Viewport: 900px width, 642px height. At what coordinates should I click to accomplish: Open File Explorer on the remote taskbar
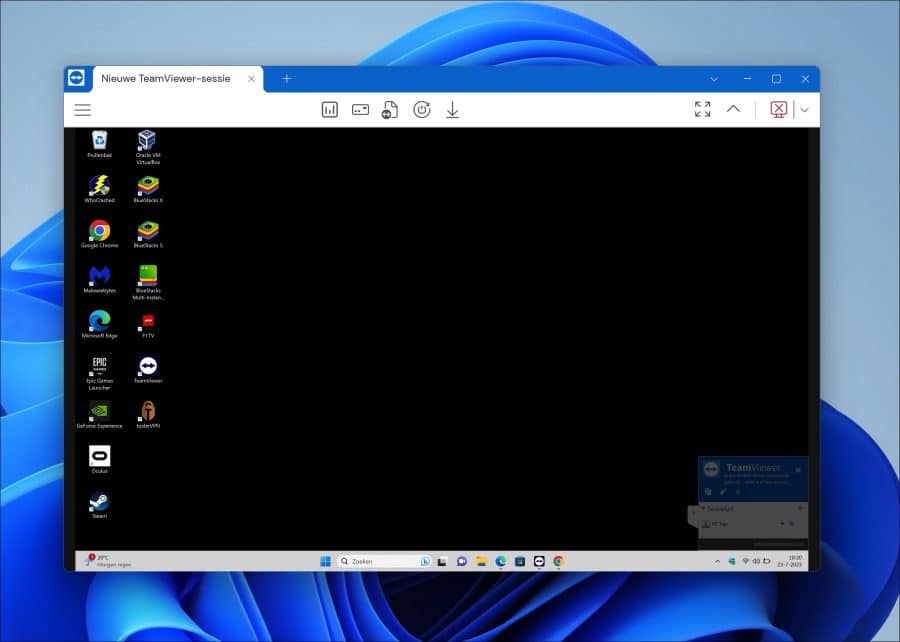(x=481, y=561)
